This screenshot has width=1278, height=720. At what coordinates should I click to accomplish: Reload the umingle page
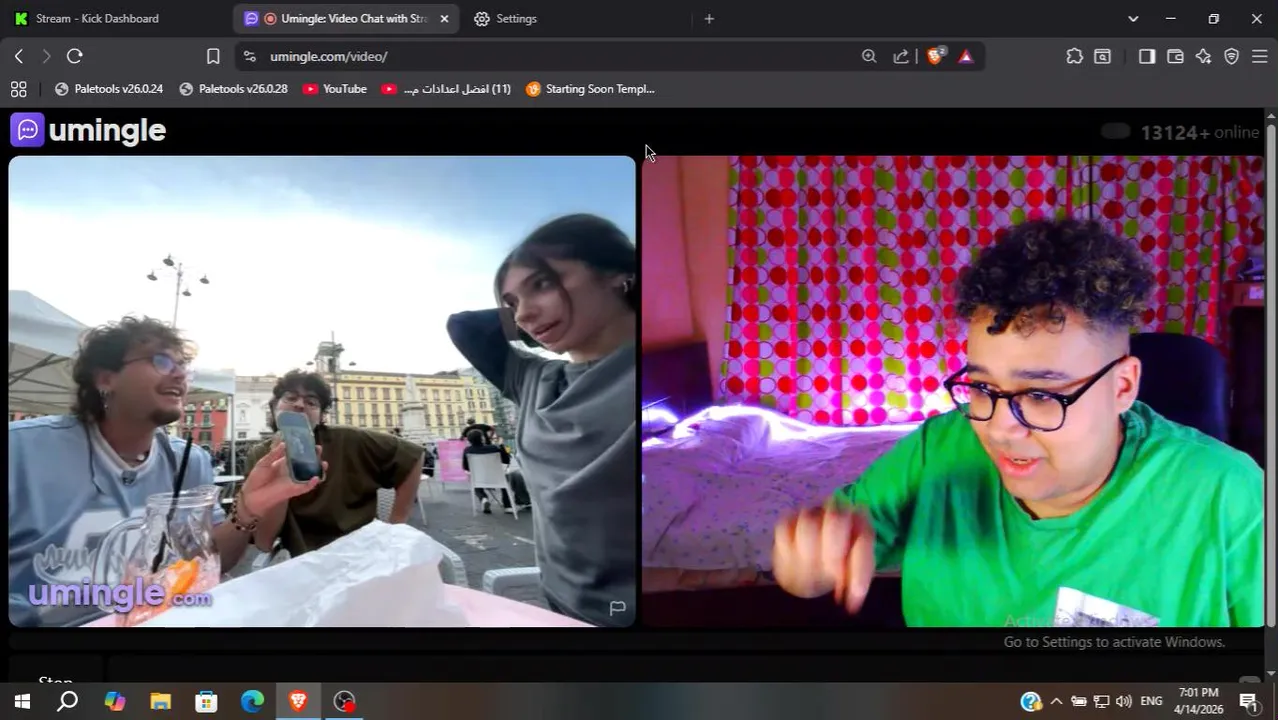click(75, 57)
